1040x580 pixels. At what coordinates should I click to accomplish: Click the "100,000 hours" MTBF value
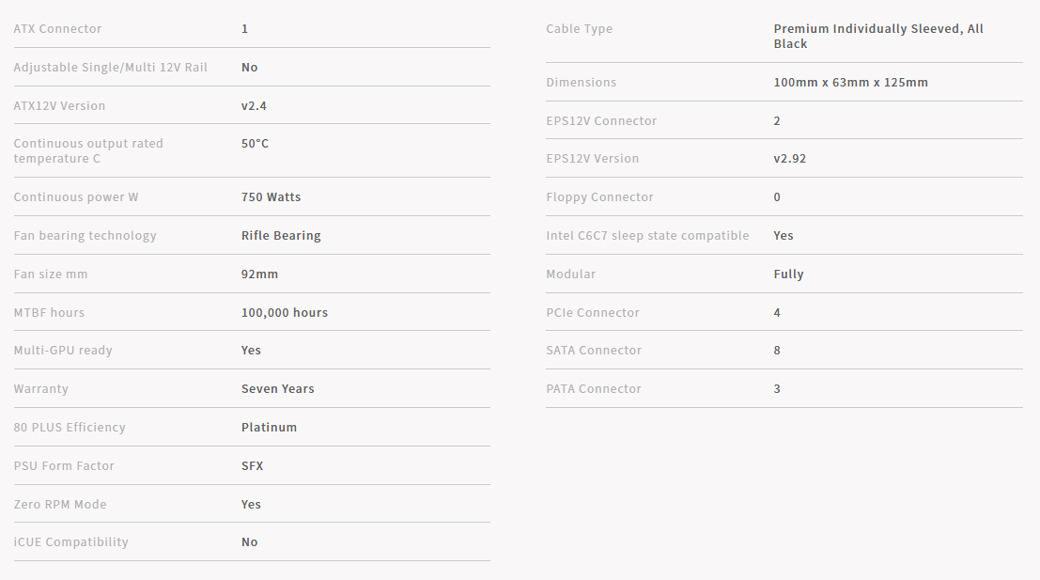pos(284,313)
